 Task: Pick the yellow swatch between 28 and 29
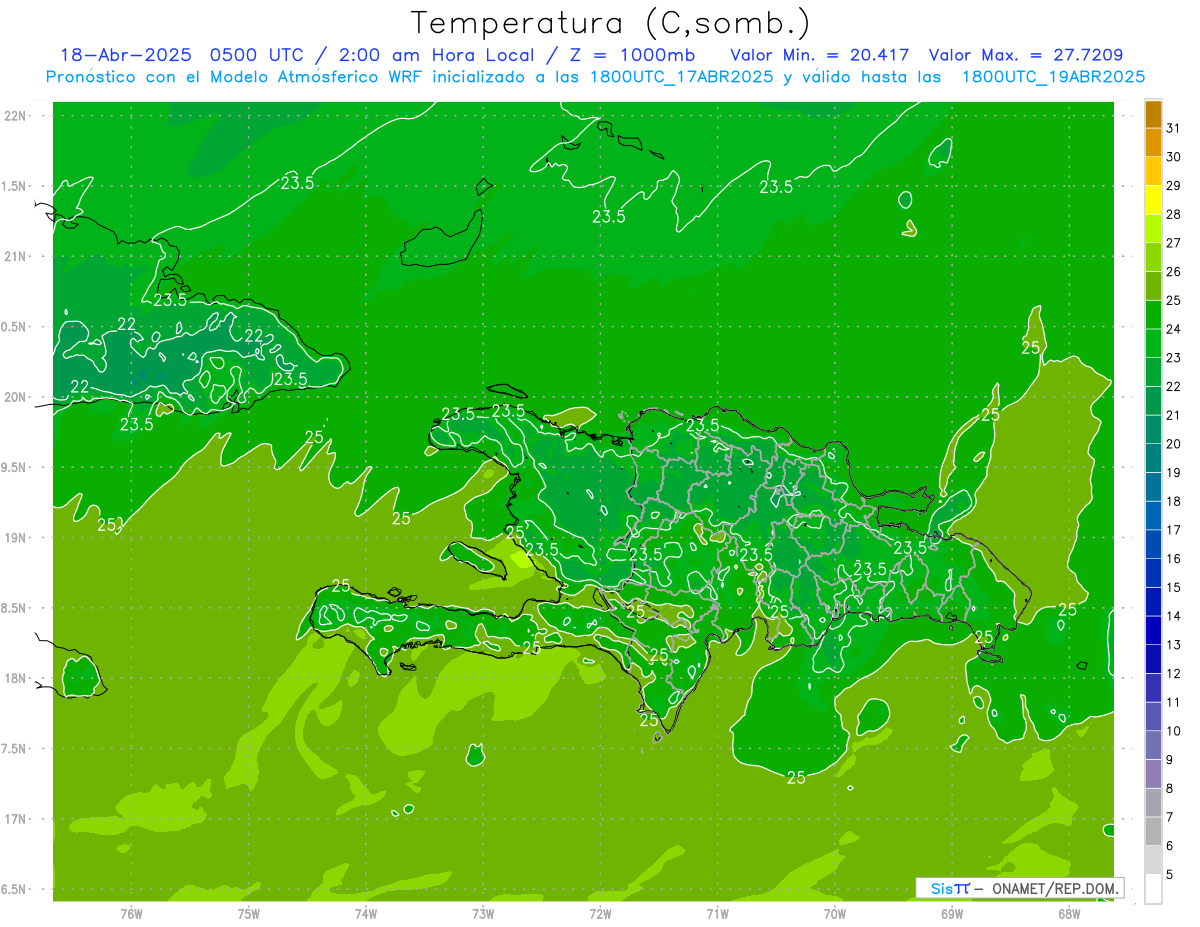point(1153,200)
